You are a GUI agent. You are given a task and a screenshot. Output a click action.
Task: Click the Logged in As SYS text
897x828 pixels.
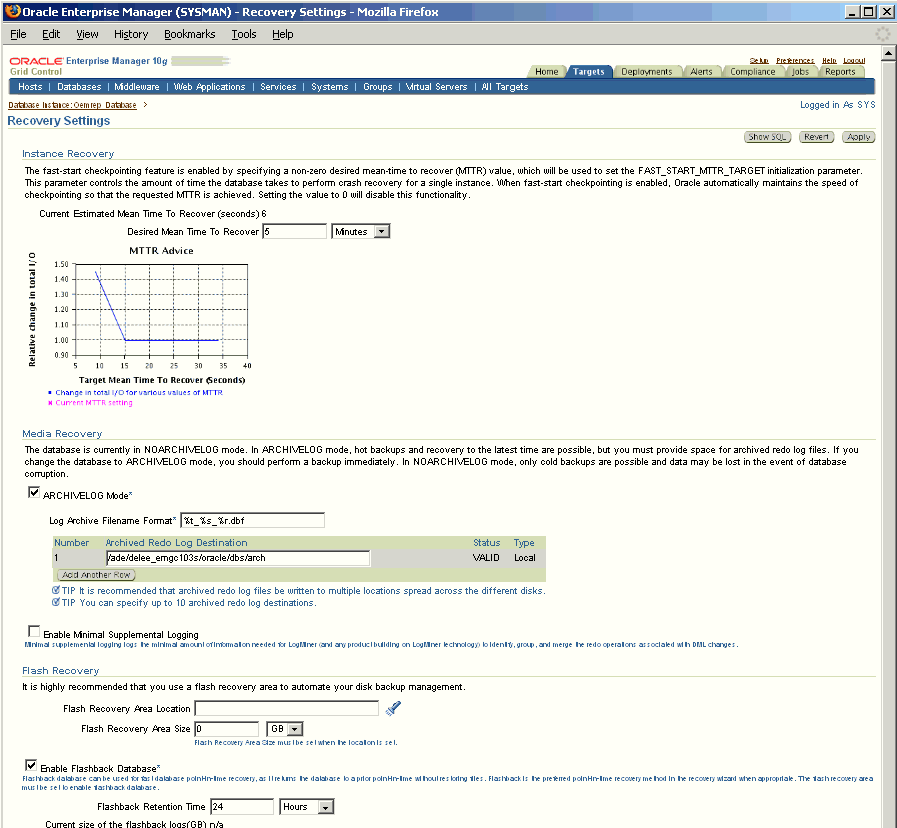[x=838, y=105]
